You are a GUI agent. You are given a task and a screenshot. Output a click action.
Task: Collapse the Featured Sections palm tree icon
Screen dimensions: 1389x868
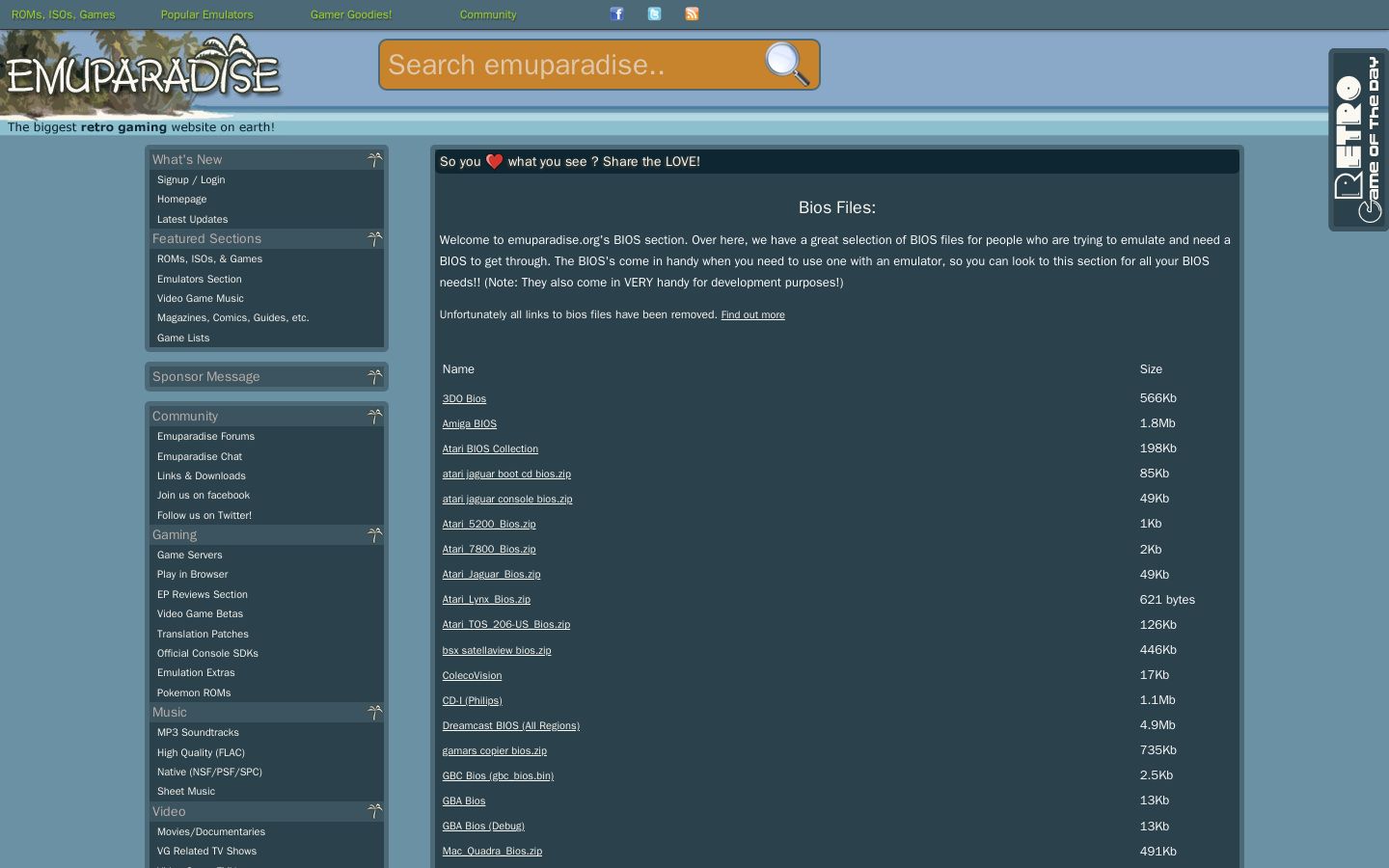coord(374,238)
